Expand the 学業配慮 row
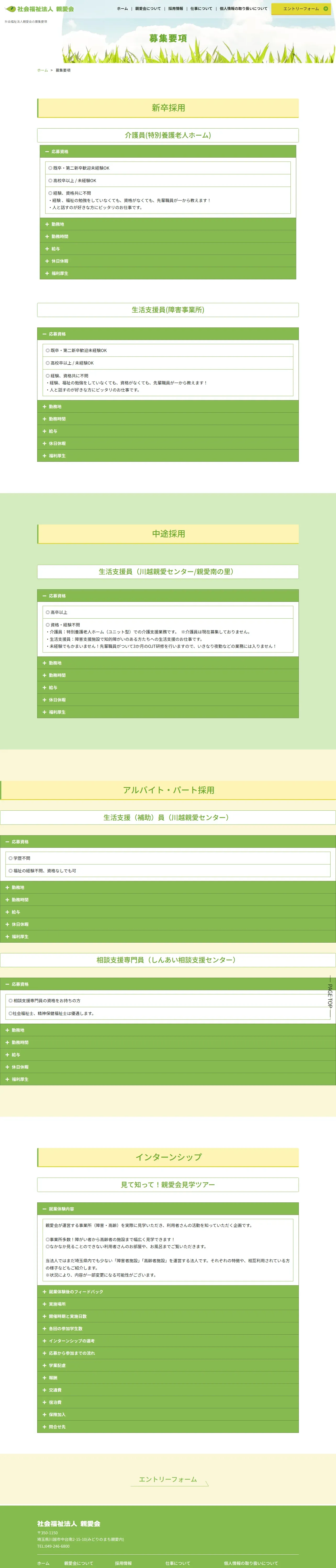 168,1365
